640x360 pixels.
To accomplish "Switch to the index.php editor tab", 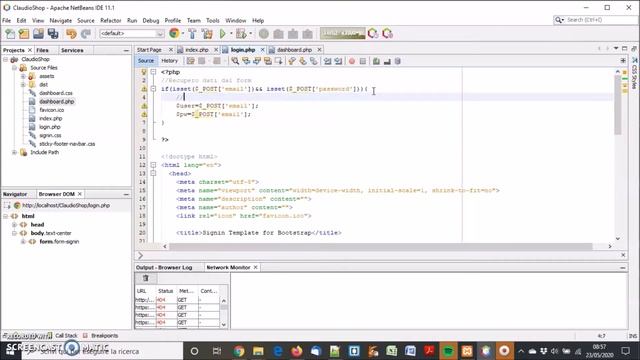I will (197, 50).
